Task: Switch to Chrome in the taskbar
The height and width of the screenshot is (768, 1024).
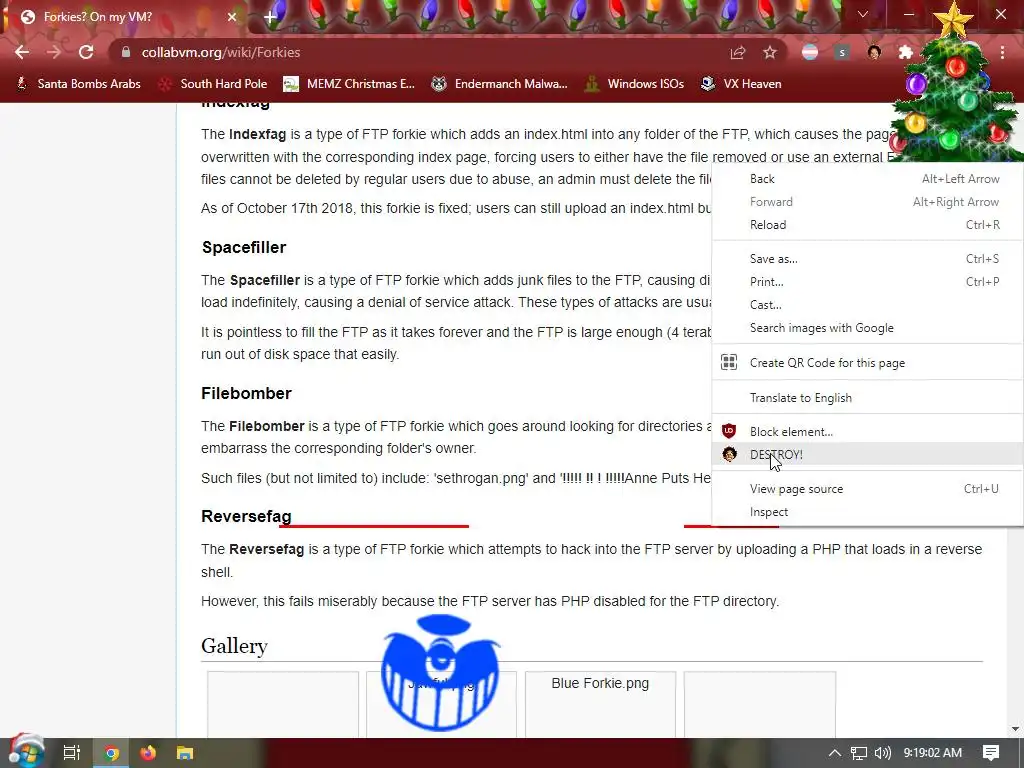Action: pyautogui.click(x=112, y=753)
